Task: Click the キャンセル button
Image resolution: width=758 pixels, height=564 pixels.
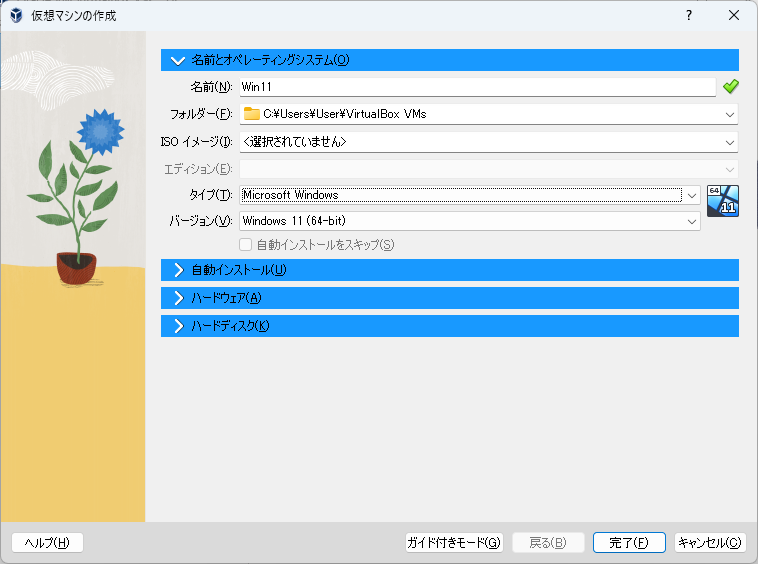Action: (x=710, y=543)
